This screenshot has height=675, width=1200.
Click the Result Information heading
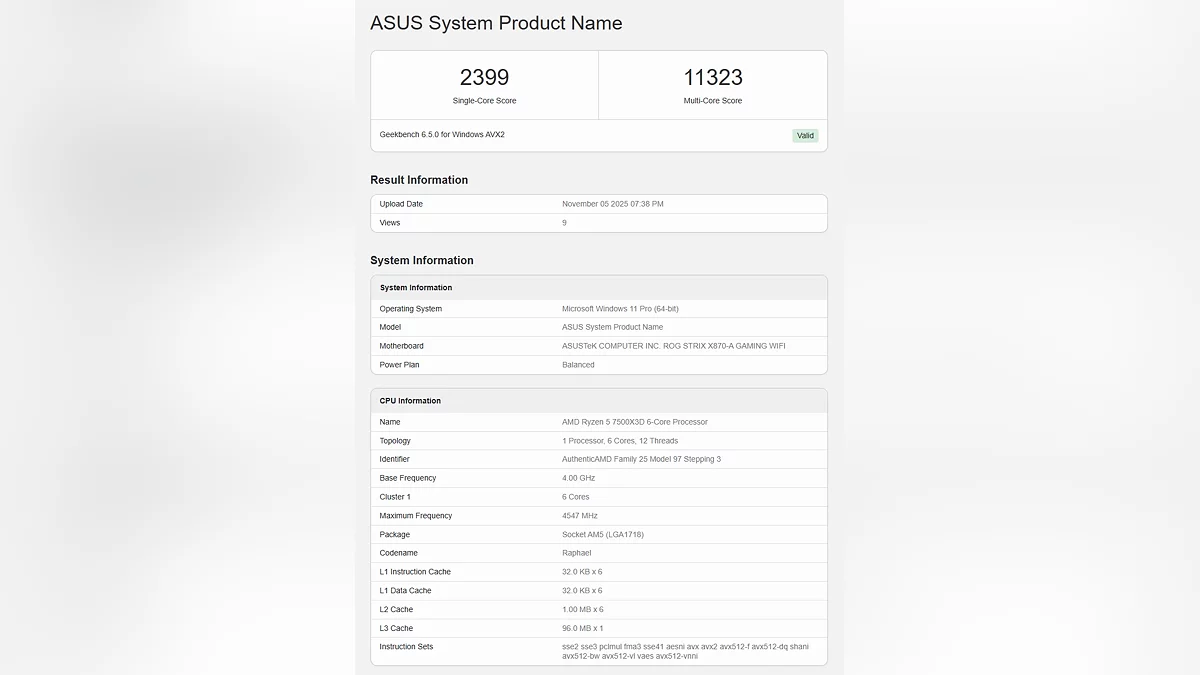point(419,180)
